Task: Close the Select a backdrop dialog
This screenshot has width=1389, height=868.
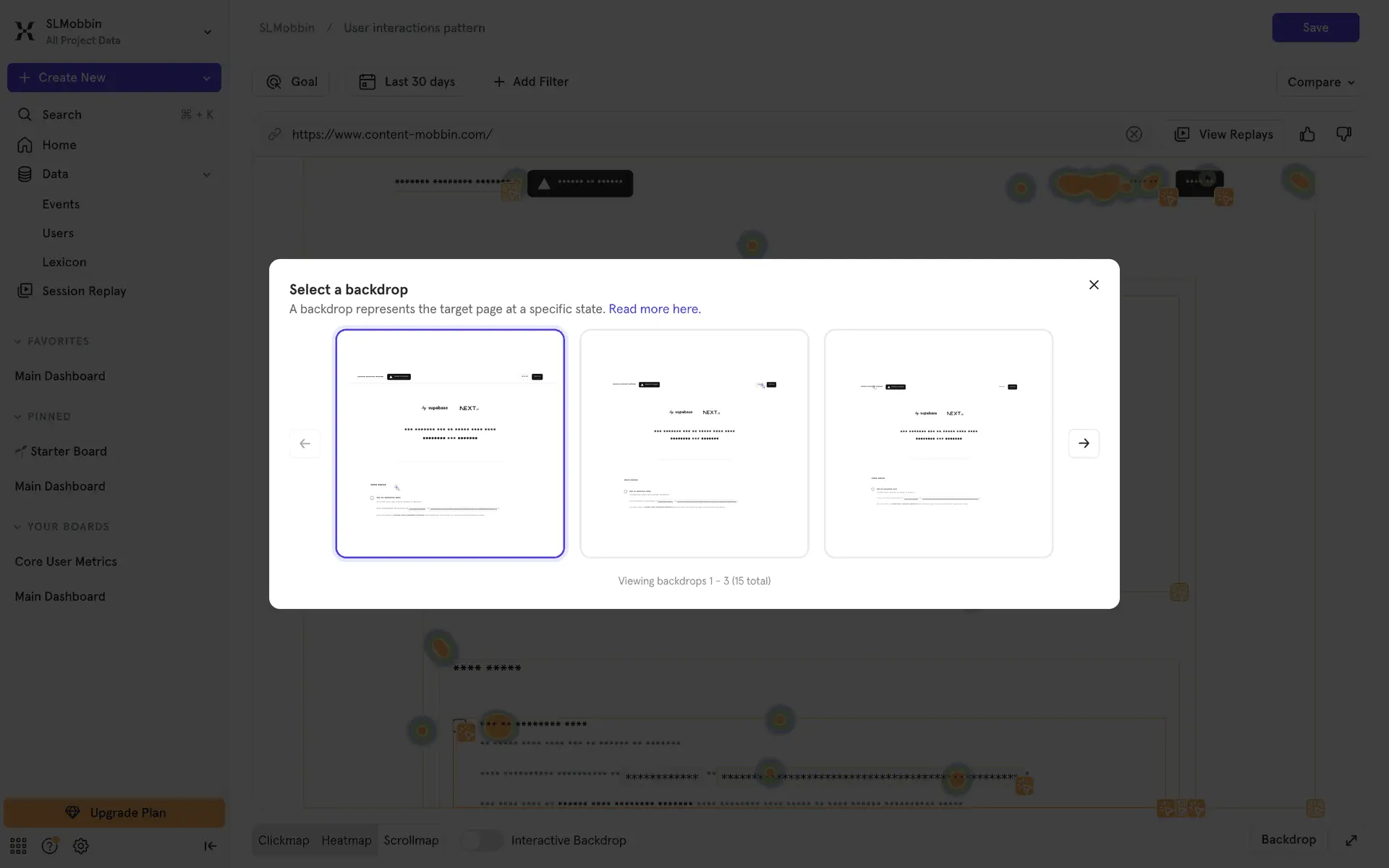Action: [1094, 285]
